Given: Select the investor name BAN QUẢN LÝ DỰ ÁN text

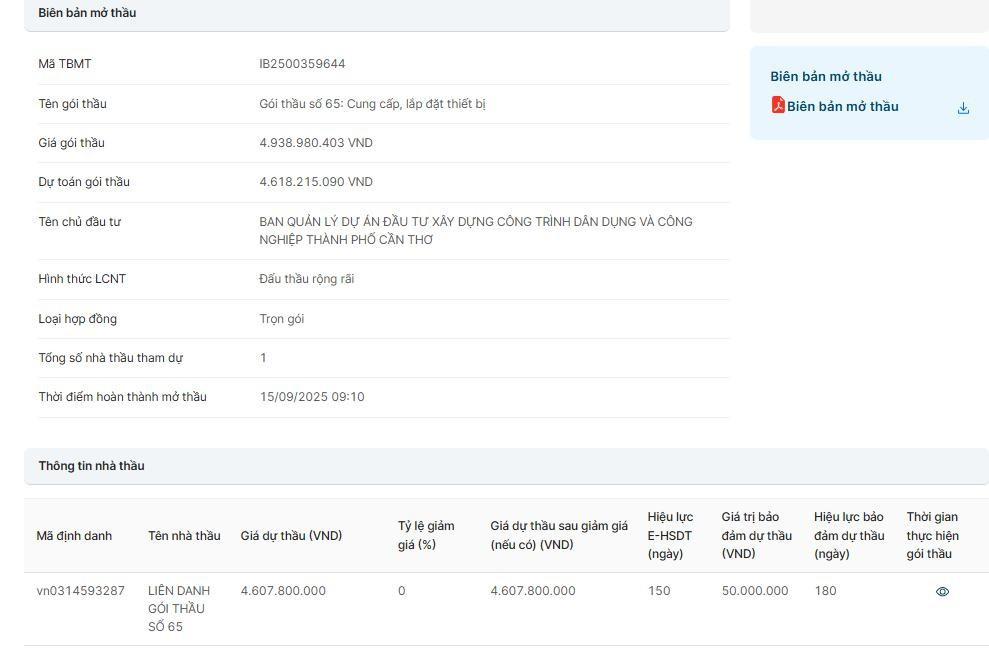Looking at the screenshot, I should tap(475, 230).
